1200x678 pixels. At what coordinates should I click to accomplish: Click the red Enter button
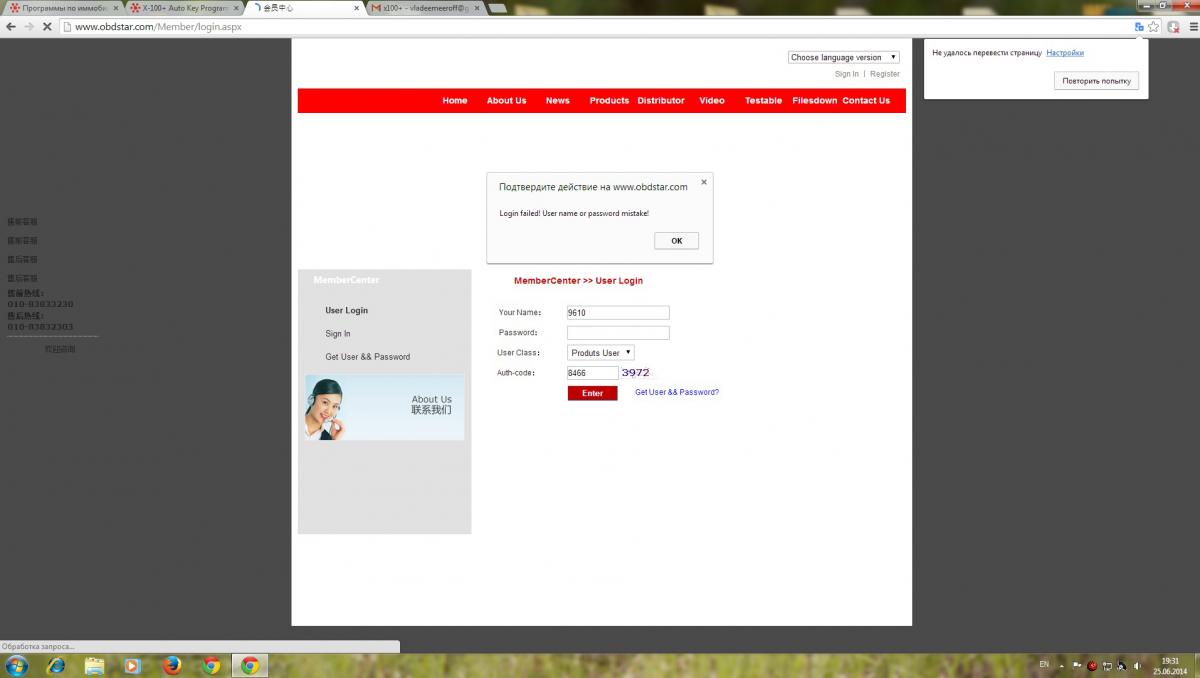(592, 393)
